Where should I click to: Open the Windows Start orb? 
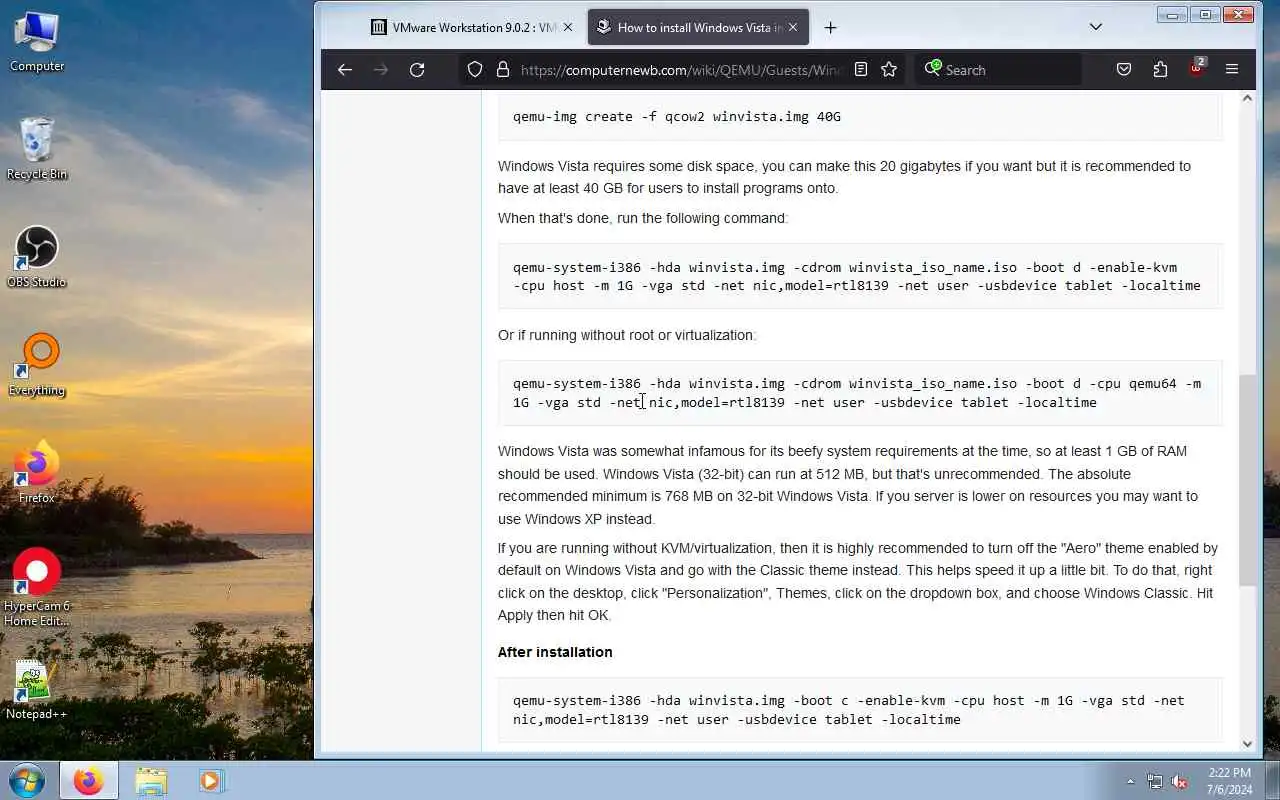point(26,780)
